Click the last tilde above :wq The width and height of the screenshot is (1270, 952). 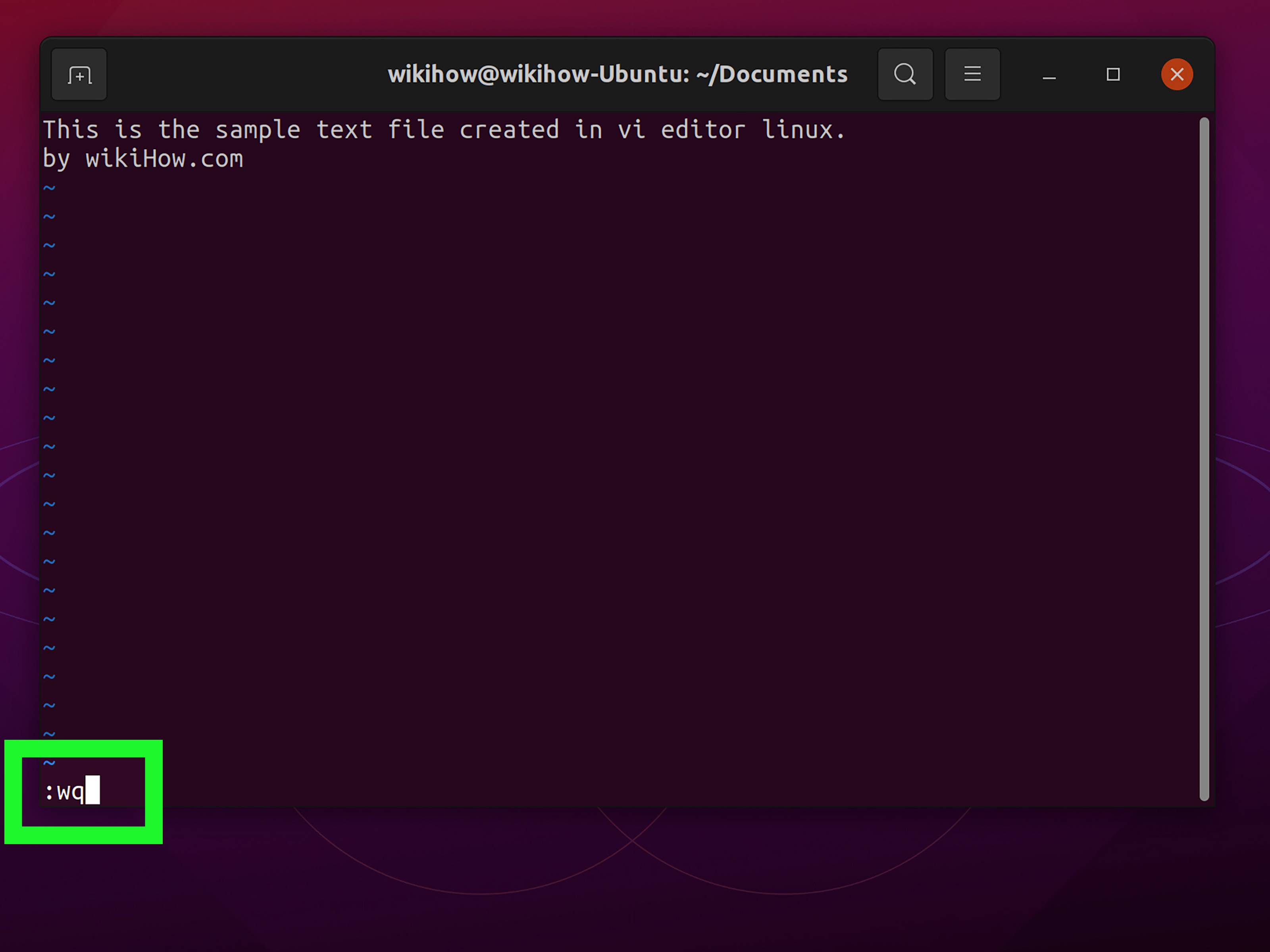coord(49,763)
